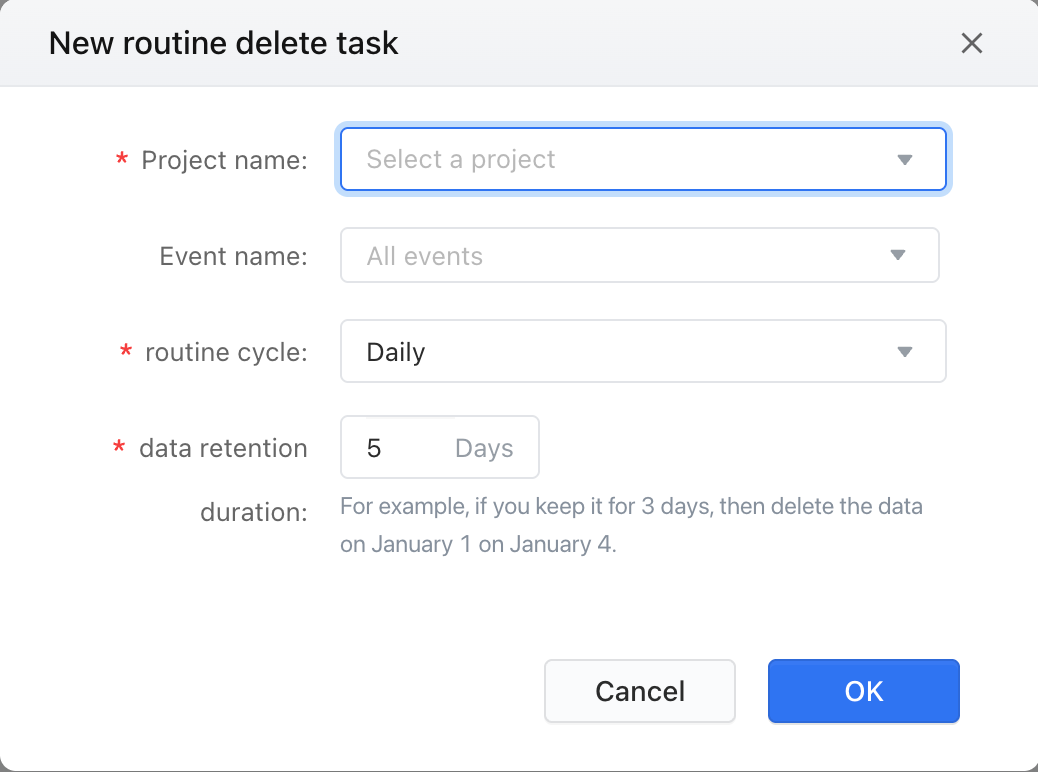Screen dimensions: 1038x772
Task: Click the routine cycle dropdown arrow icon
Action: click(904, 352)
